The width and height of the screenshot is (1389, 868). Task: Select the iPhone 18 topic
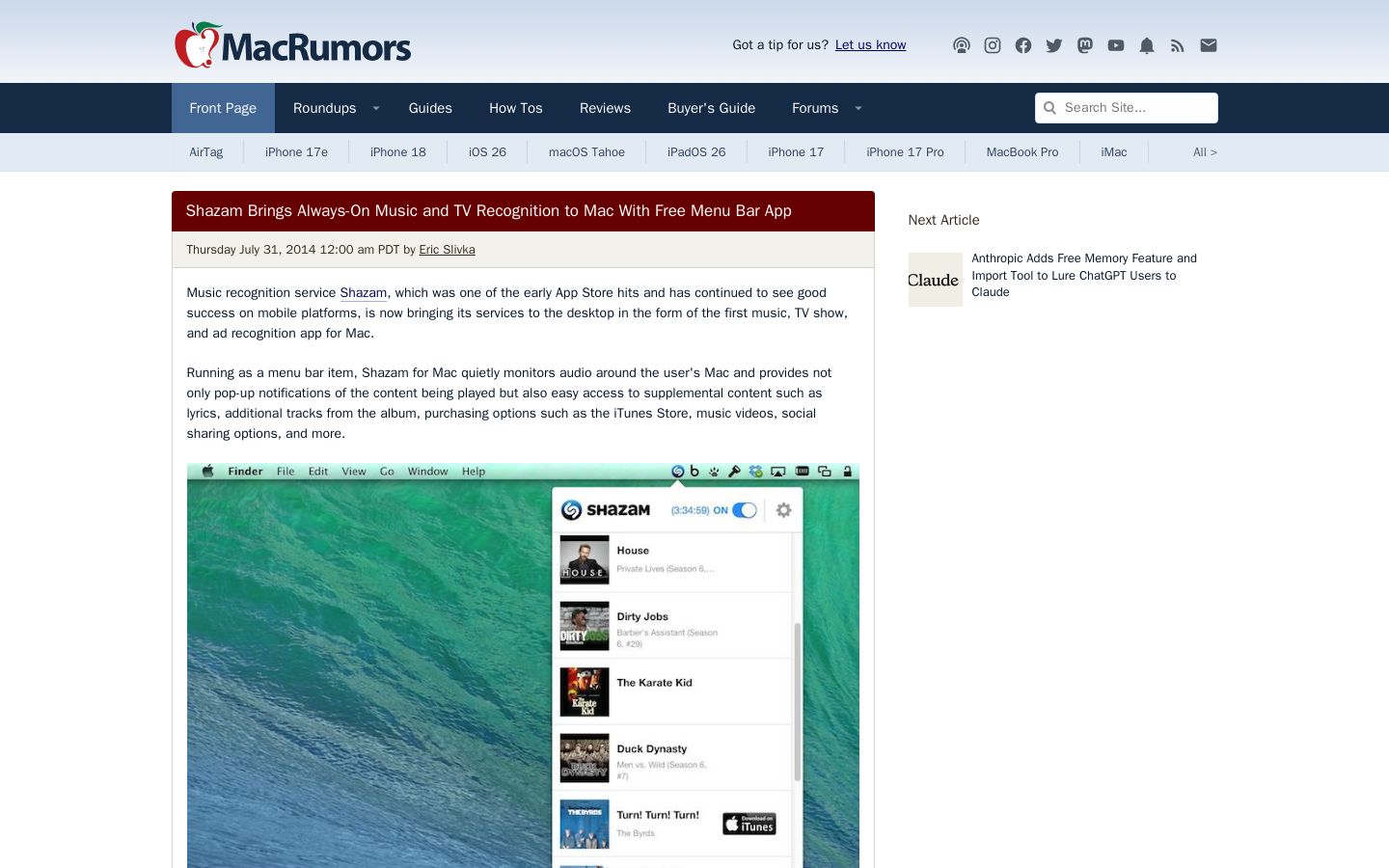coord(398,152)
